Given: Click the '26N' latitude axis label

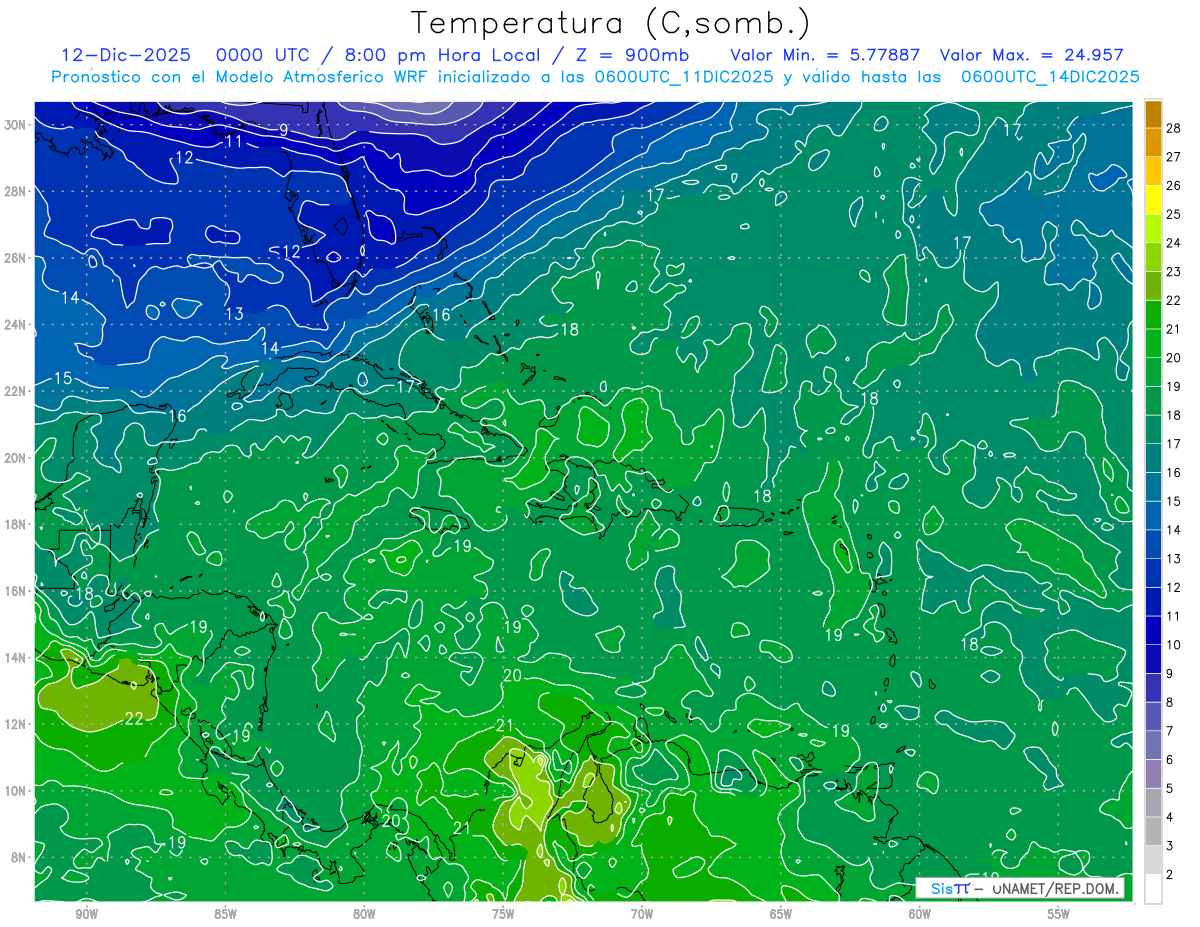Looking at the screenshot, I should (15, 258).
